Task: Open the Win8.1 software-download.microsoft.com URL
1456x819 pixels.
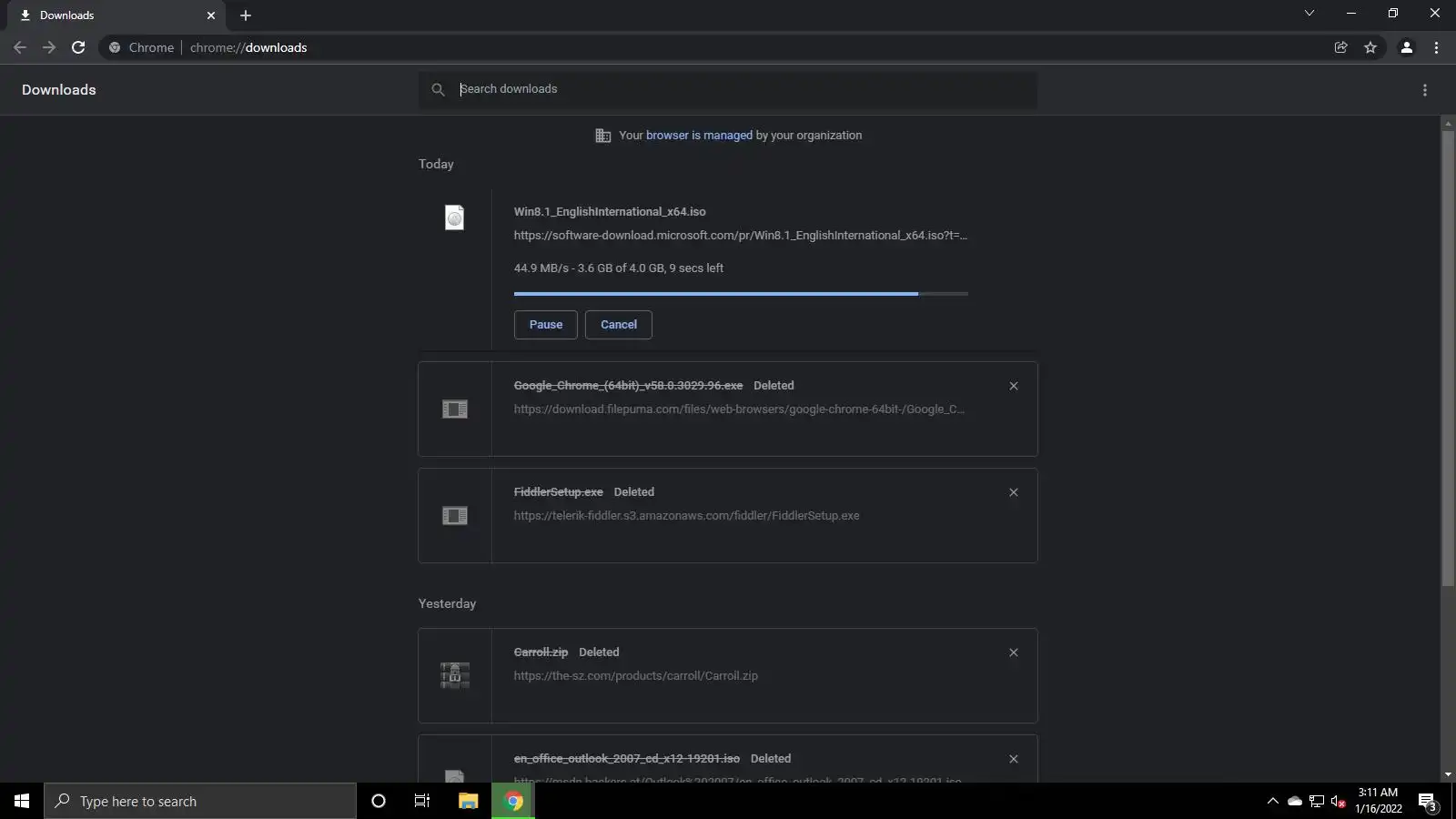Action: (741, 236)
